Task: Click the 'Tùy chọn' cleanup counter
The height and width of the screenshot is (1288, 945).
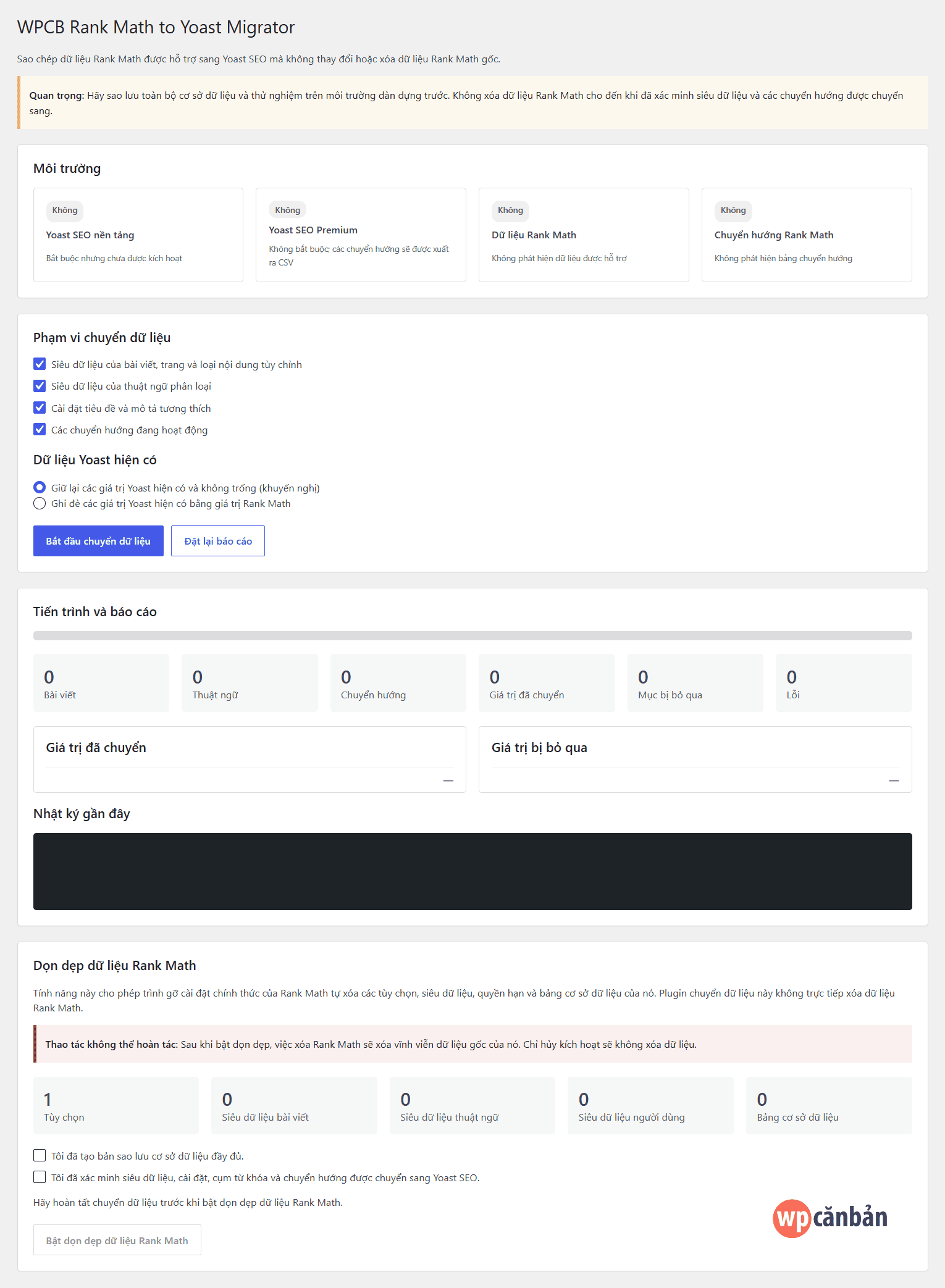Action: (x=116, y=1105)
